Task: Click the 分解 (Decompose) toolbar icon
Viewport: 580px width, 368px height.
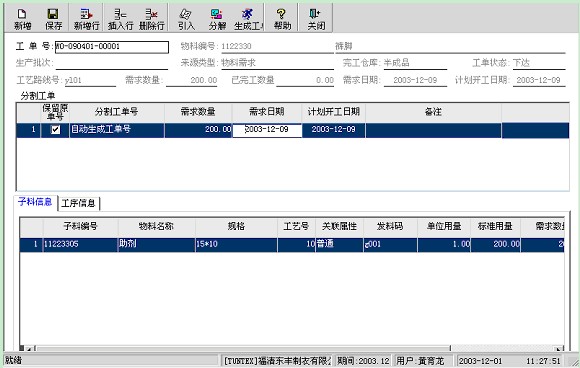Action: (217, 19)
